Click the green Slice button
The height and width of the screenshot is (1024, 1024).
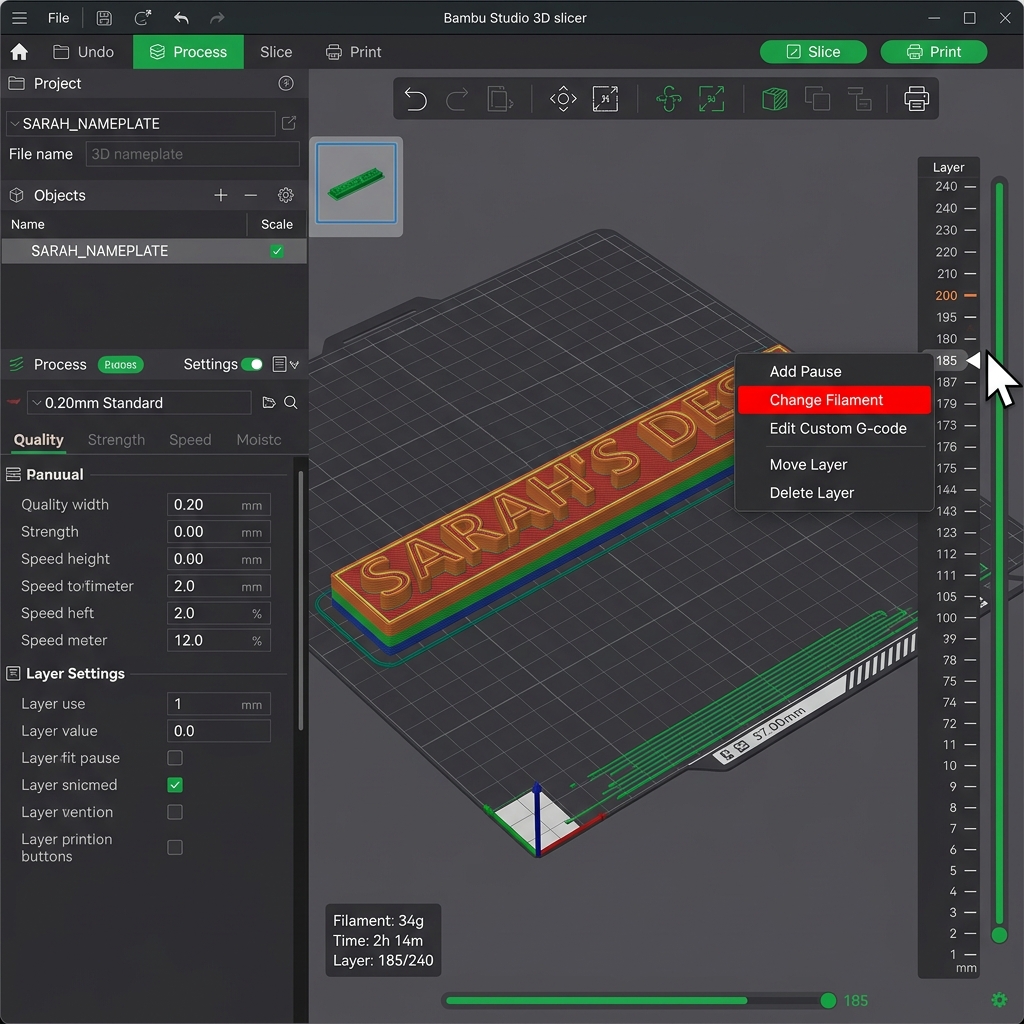pos(813,52)
